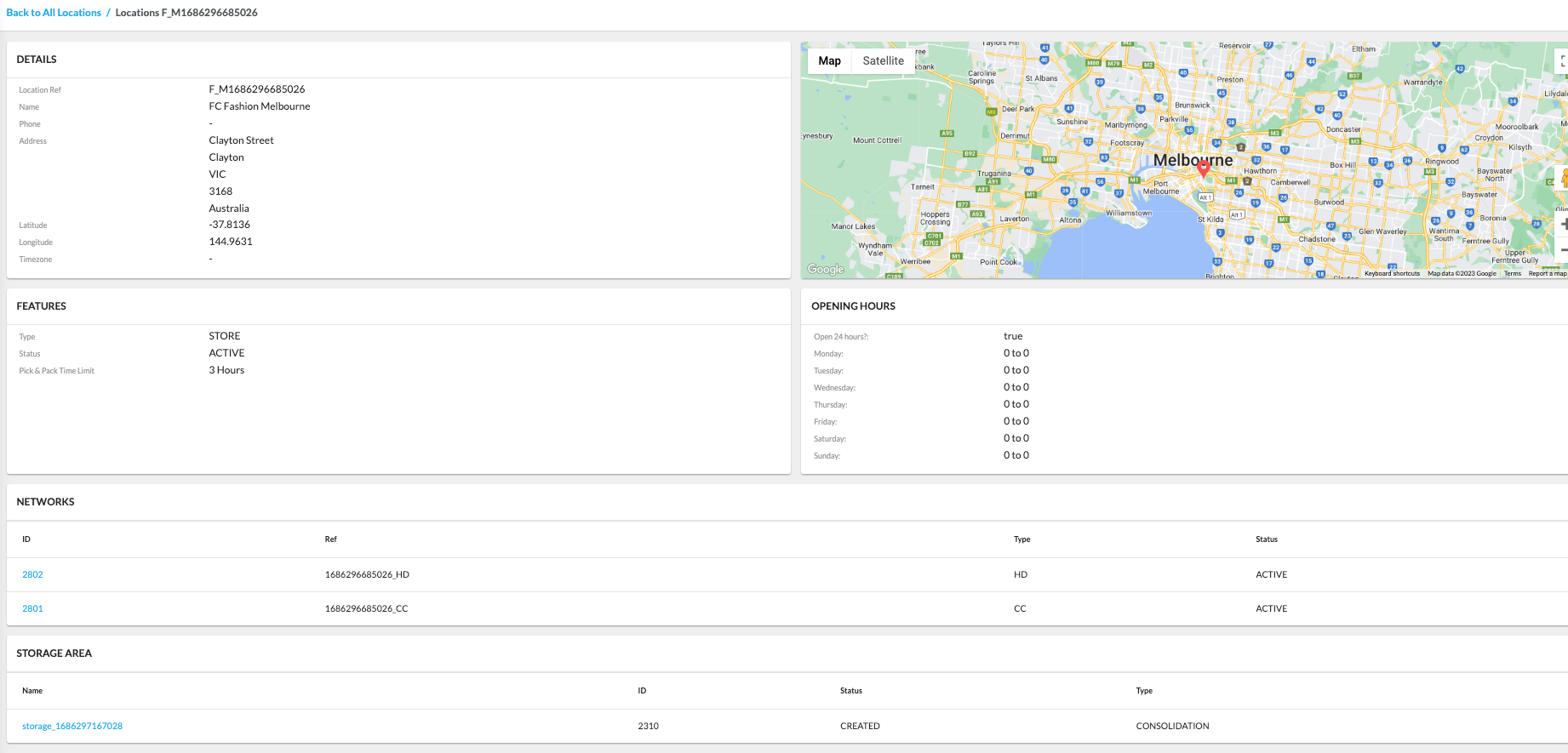This screenshot has width=1568, height=753.
Task: Switch map to Satellite view
Action: [x=883, y=60]
